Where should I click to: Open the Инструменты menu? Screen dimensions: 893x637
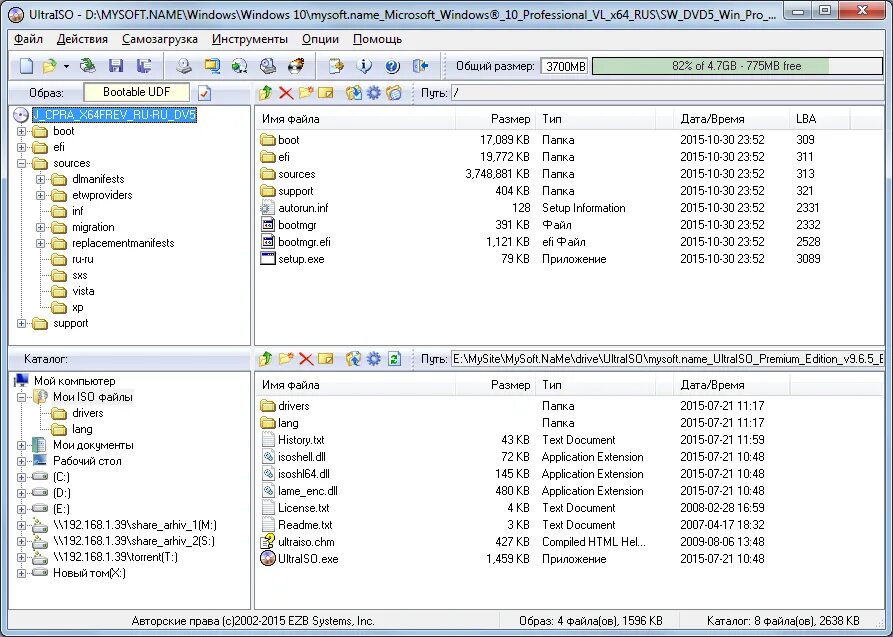(249, 39)
